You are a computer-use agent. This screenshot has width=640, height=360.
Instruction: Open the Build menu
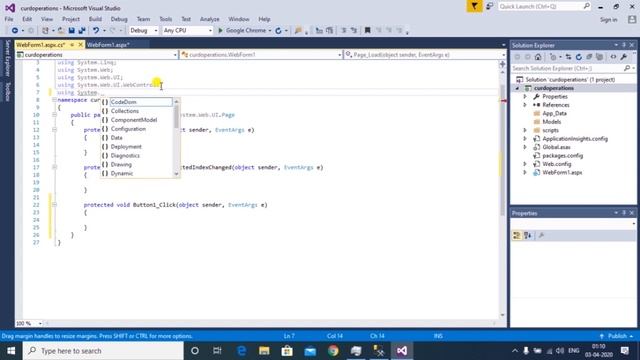tap(95, 19)
